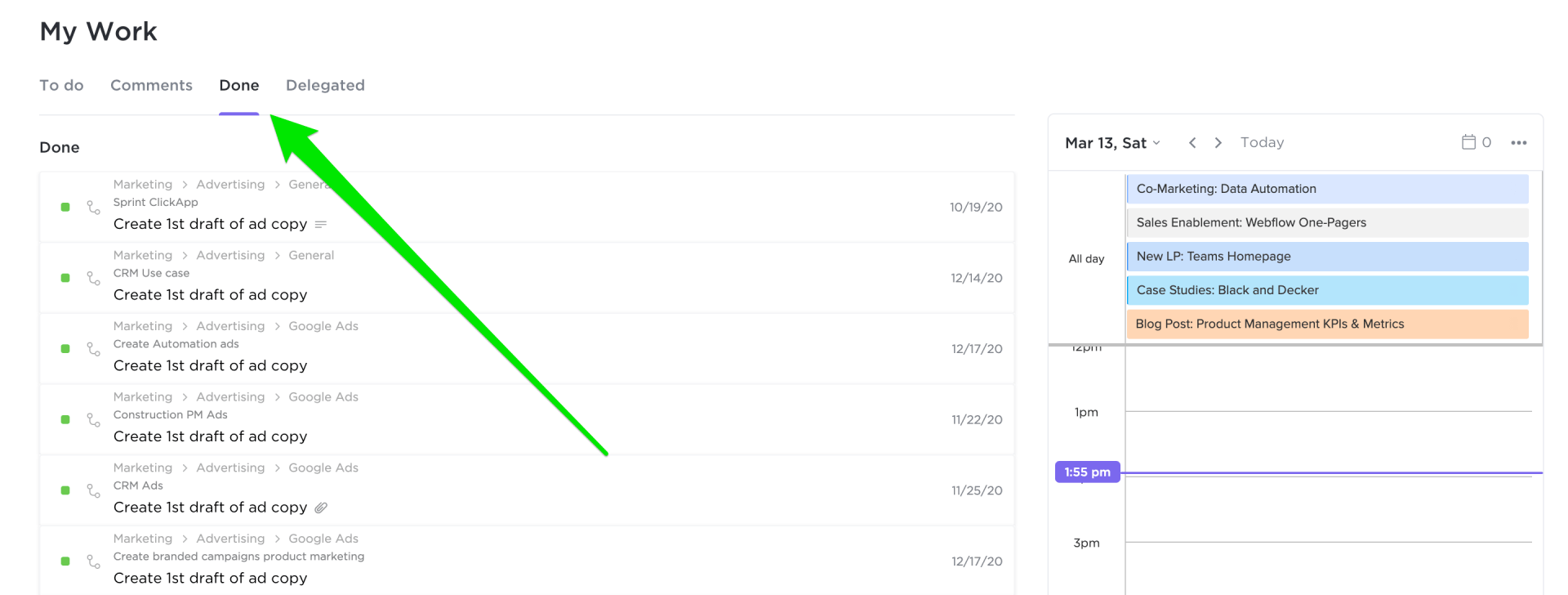Click description icon next to first ad copy task

(321, 224)
